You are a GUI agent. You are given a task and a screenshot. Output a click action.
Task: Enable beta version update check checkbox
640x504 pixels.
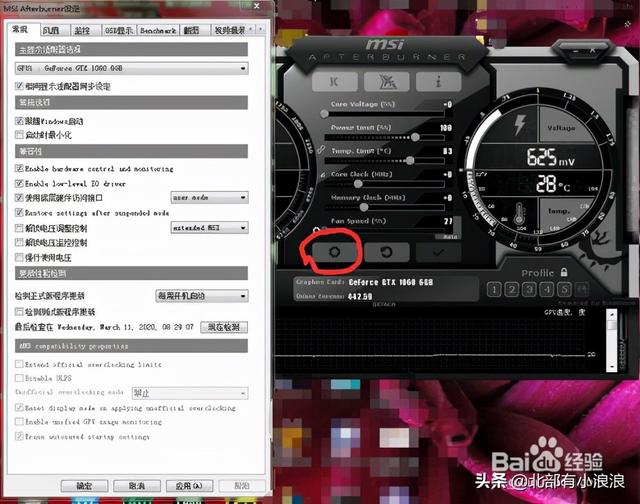(19, 311)
